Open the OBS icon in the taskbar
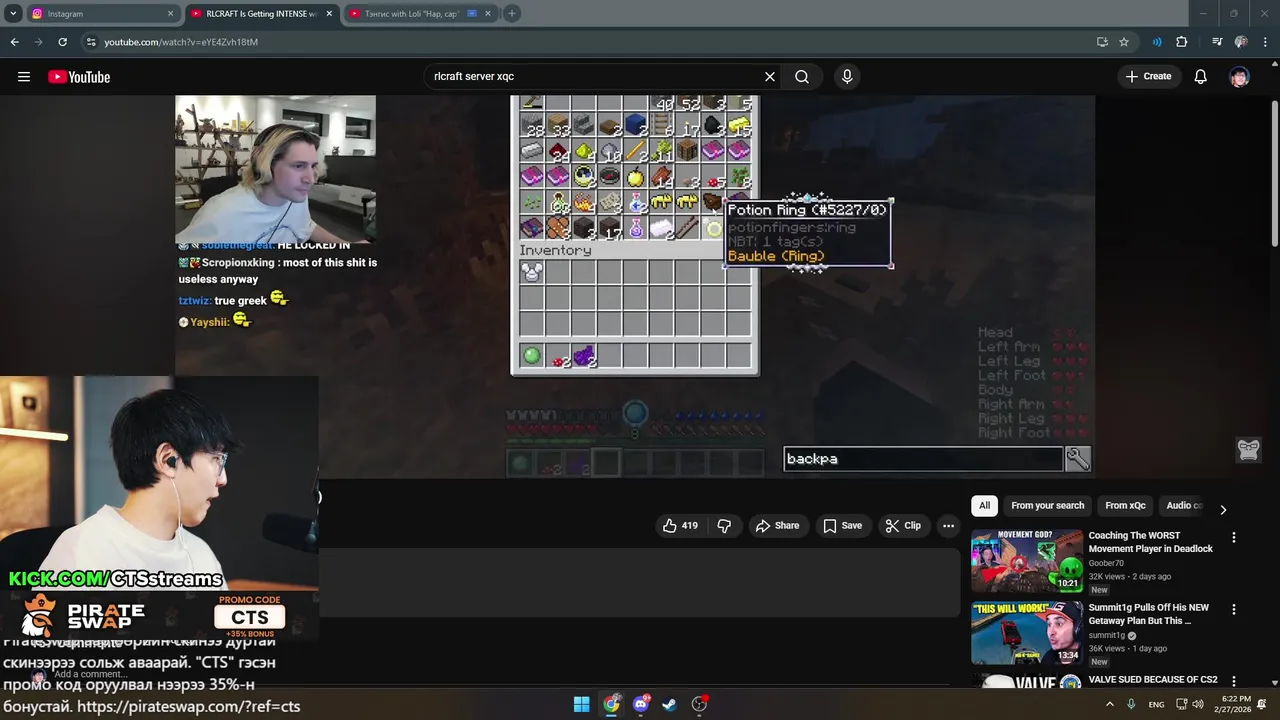Screen dimensions: 1280x720 pyautogui.click(x=700, y=704)
